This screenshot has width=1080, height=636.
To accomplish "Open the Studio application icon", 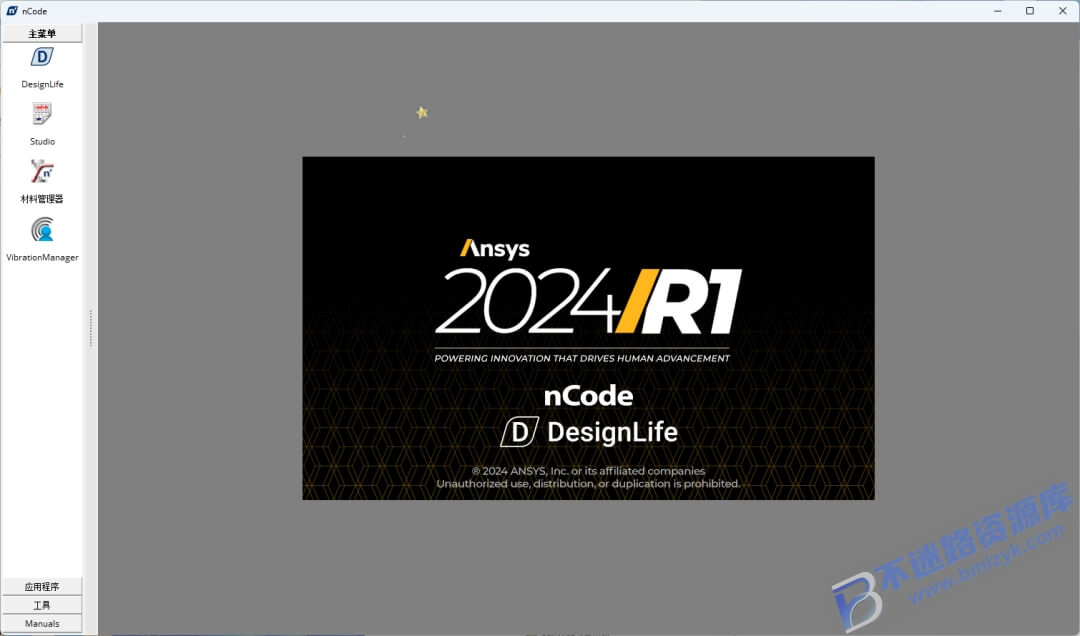I will [x=42, y=114].
